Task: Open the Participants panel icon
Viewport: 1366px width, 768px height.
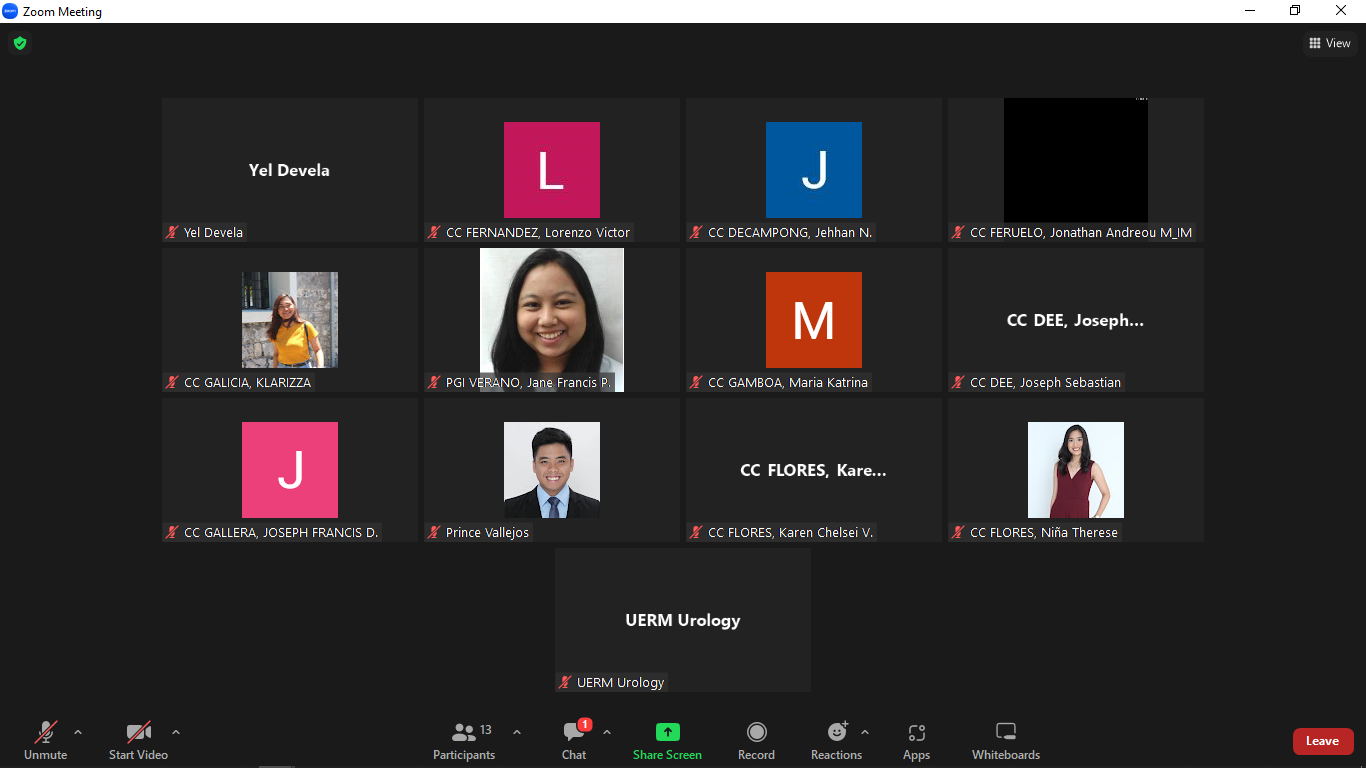Action: [464, 732]
